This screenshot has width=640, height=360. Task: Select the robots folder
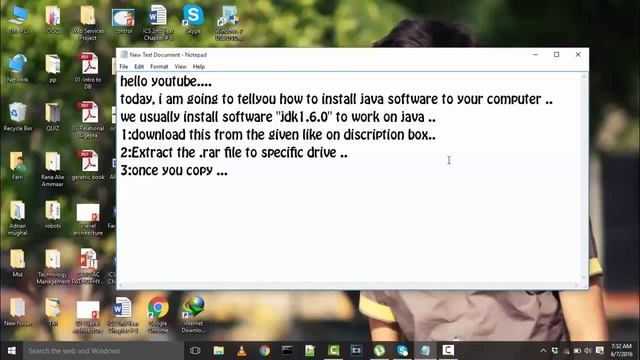pyautogui.click(x=53, y=214)
